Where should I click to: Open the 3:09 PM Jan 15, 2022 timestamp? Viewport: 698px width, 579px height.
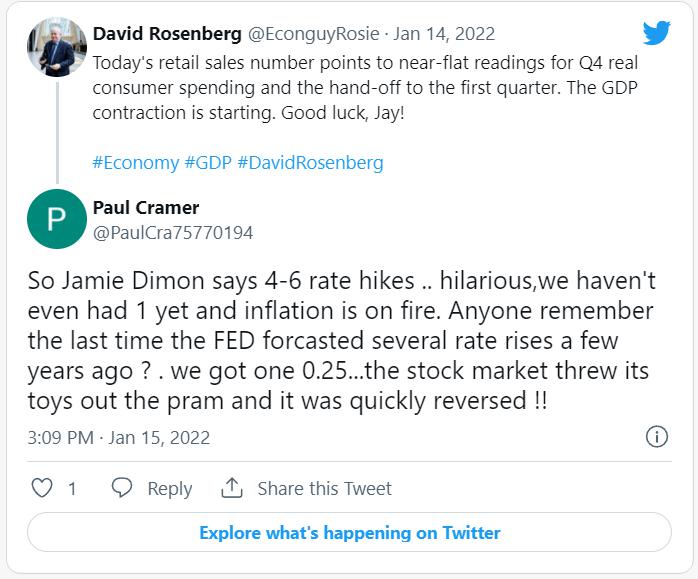coord(119,438)
